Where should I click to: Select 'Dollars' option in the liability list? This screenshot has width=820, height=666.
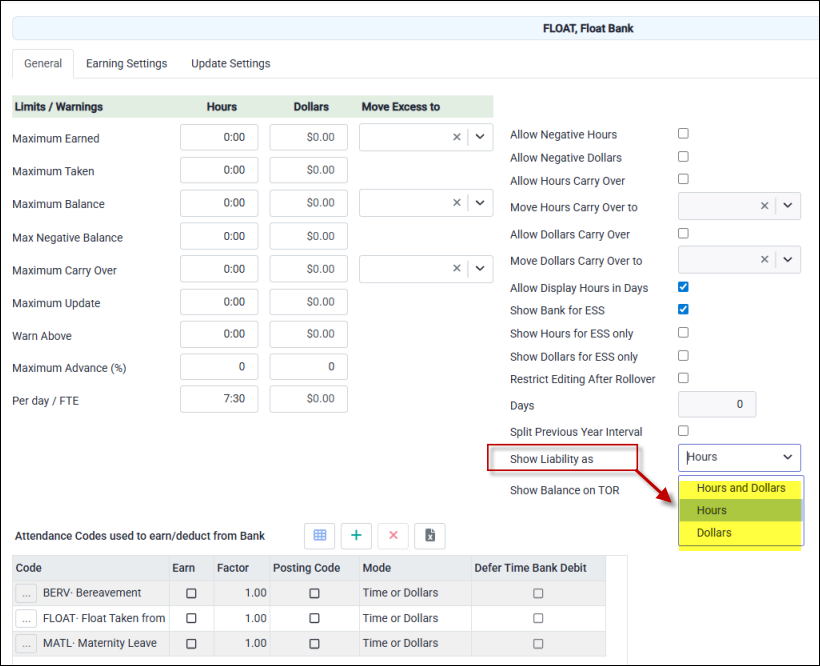[714, 533]
